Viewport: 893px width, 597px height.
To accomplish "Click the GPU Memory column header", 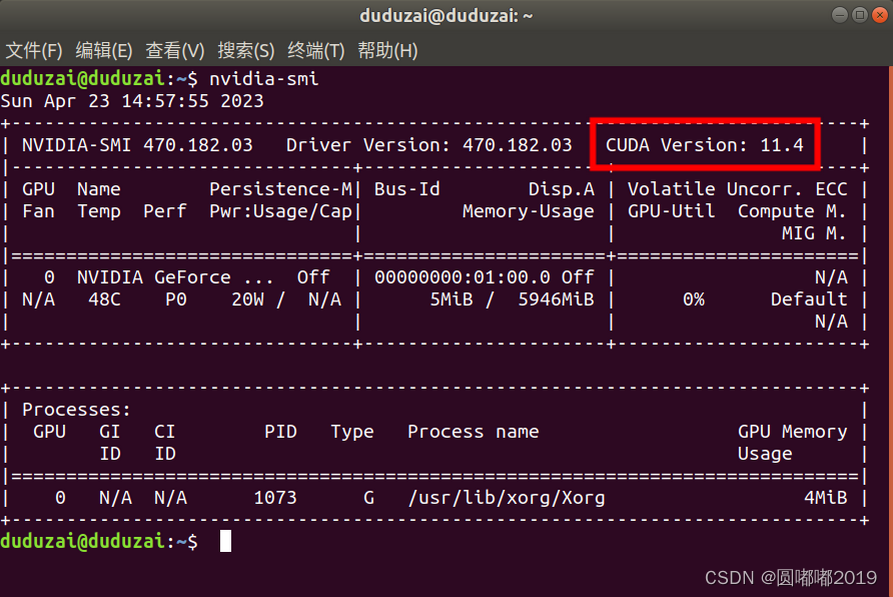I will [x=792, y=432].
